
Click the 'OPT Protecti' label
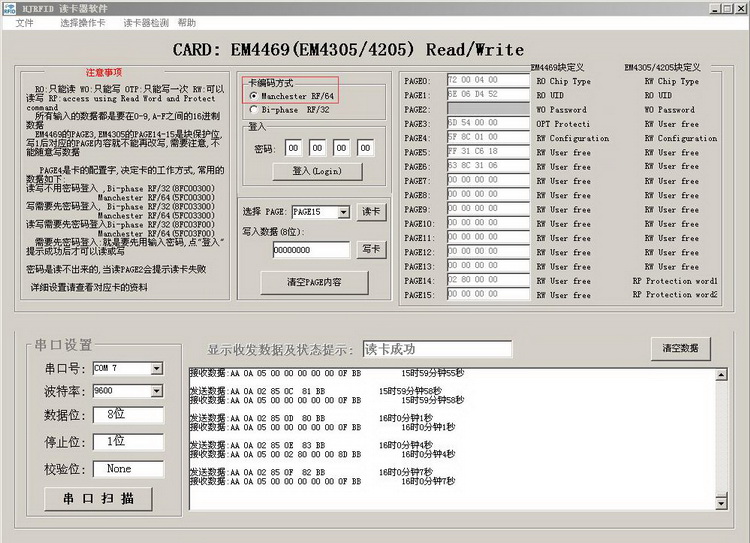(563, 124)
